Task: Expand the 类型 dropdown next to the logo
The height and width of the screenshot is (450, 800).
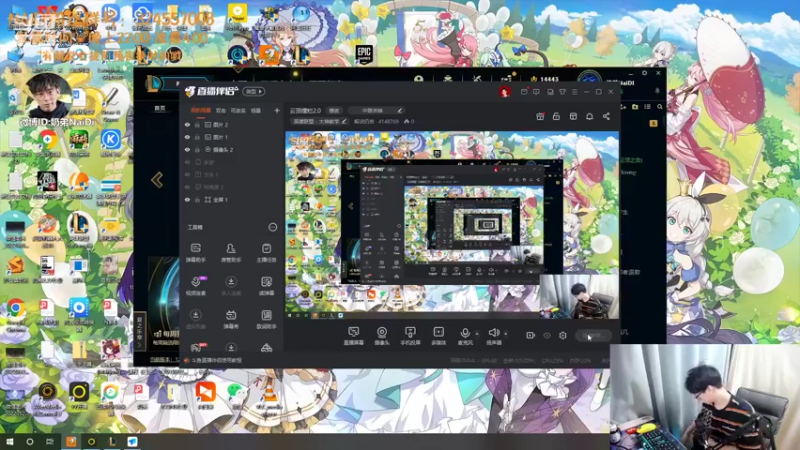Action: pyautogui.click(x=254, y=91)
